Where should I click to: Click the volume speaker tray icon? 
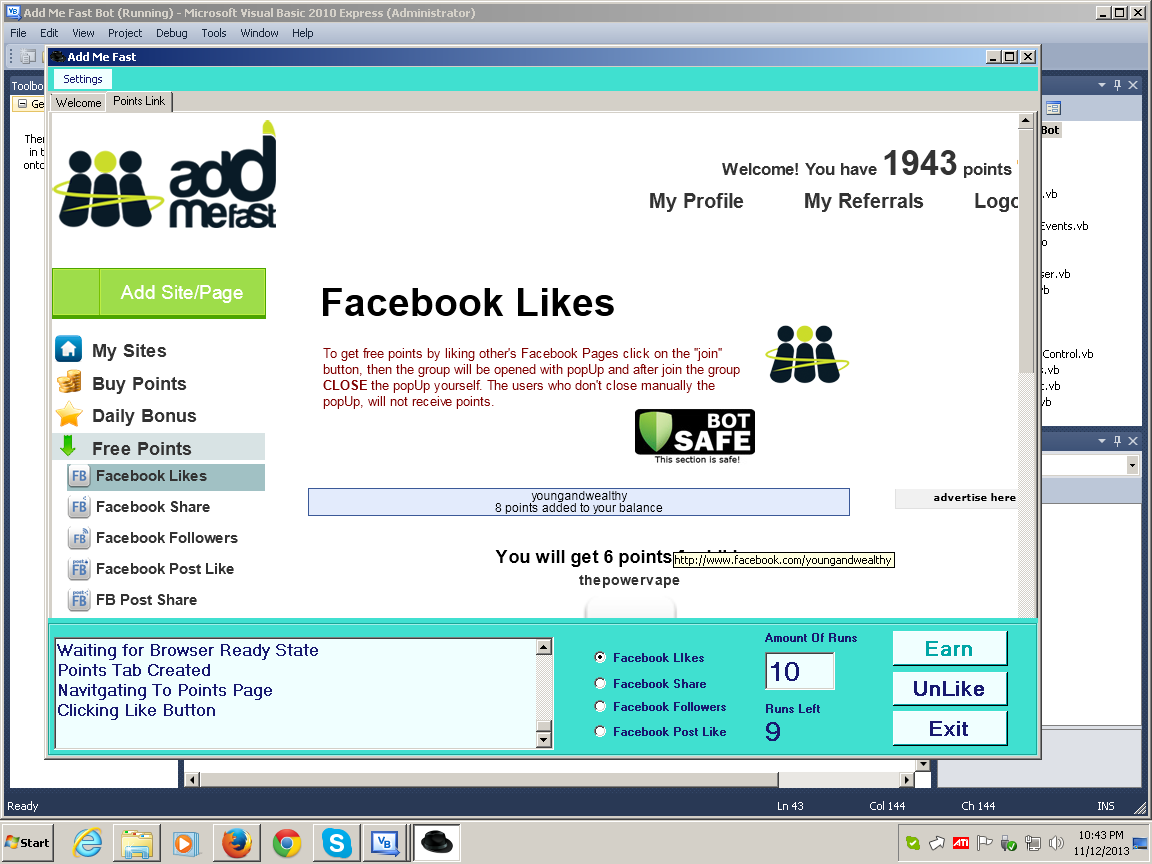point(1056,843)
